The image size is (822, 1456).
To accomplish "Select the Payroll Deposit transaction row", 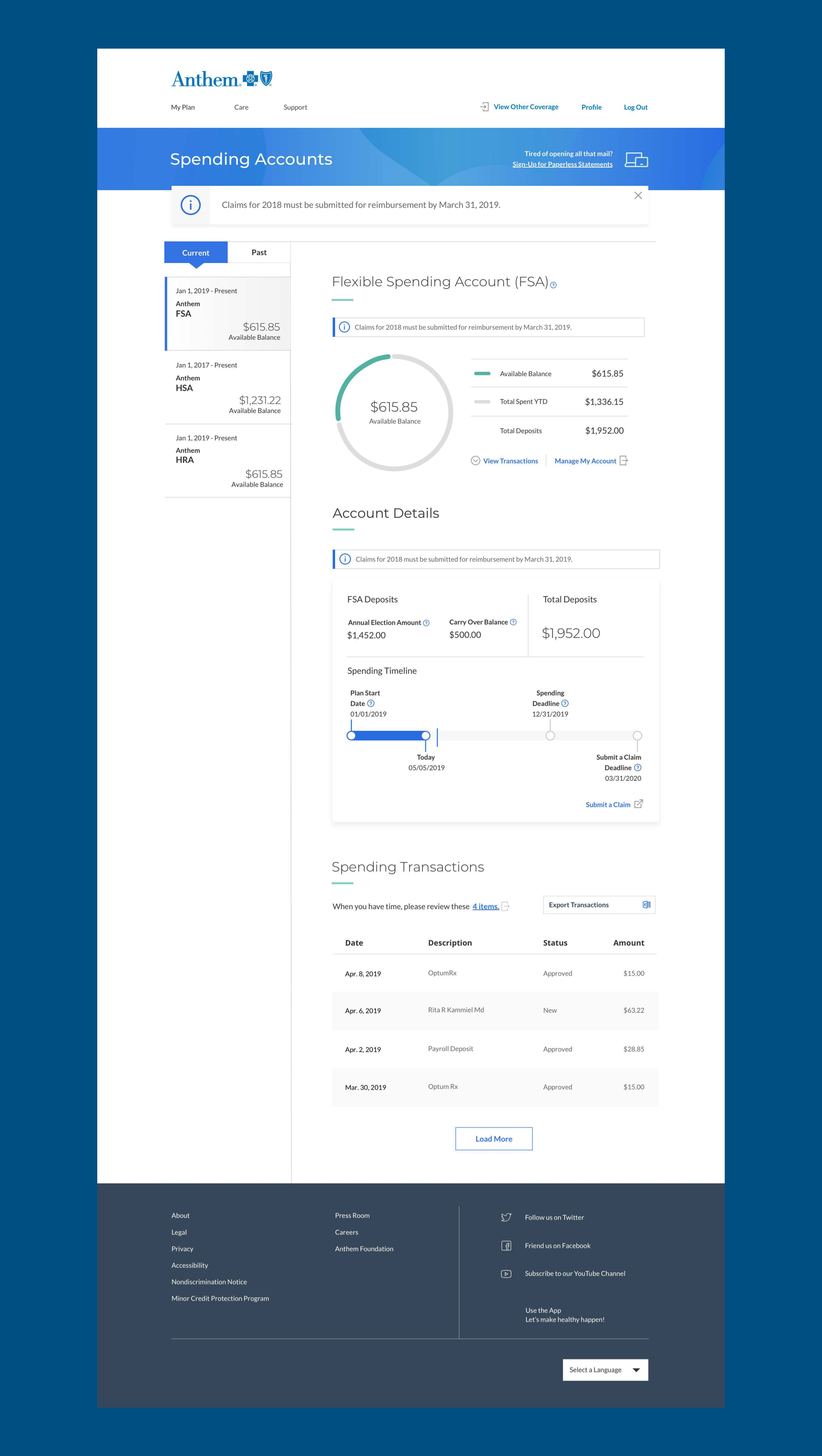I will pyautogui.click(x=495, y=1049).
